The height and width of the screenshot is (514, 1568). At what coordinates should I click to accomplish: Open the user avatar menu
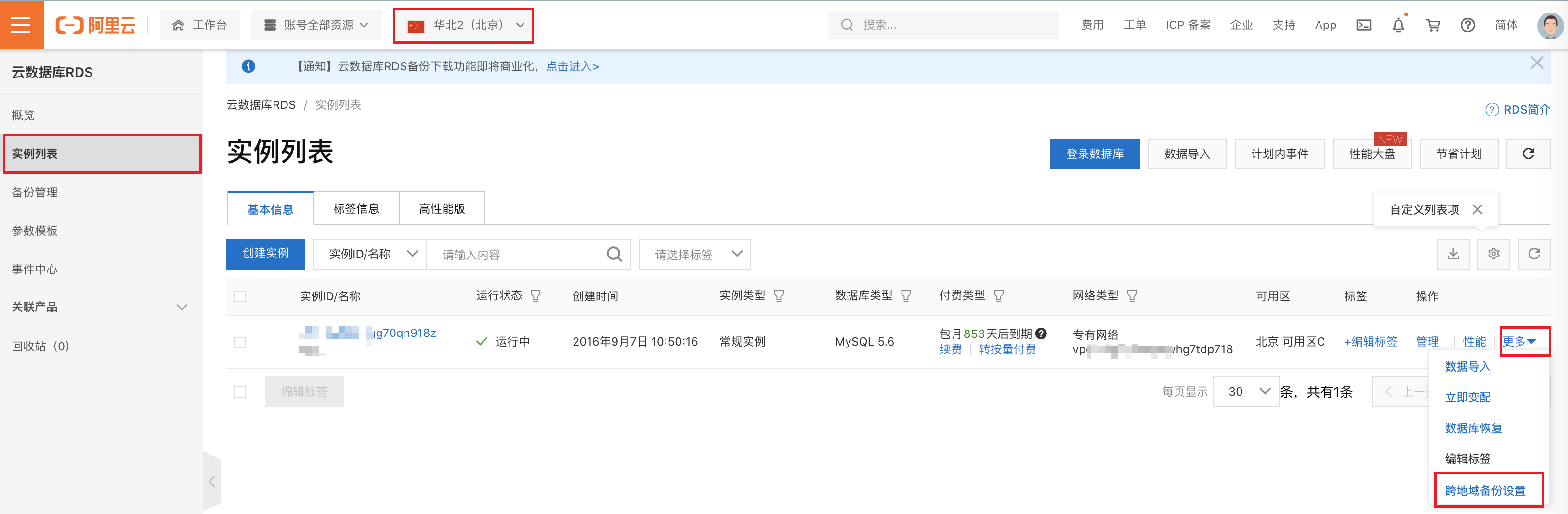(1550, 26)
